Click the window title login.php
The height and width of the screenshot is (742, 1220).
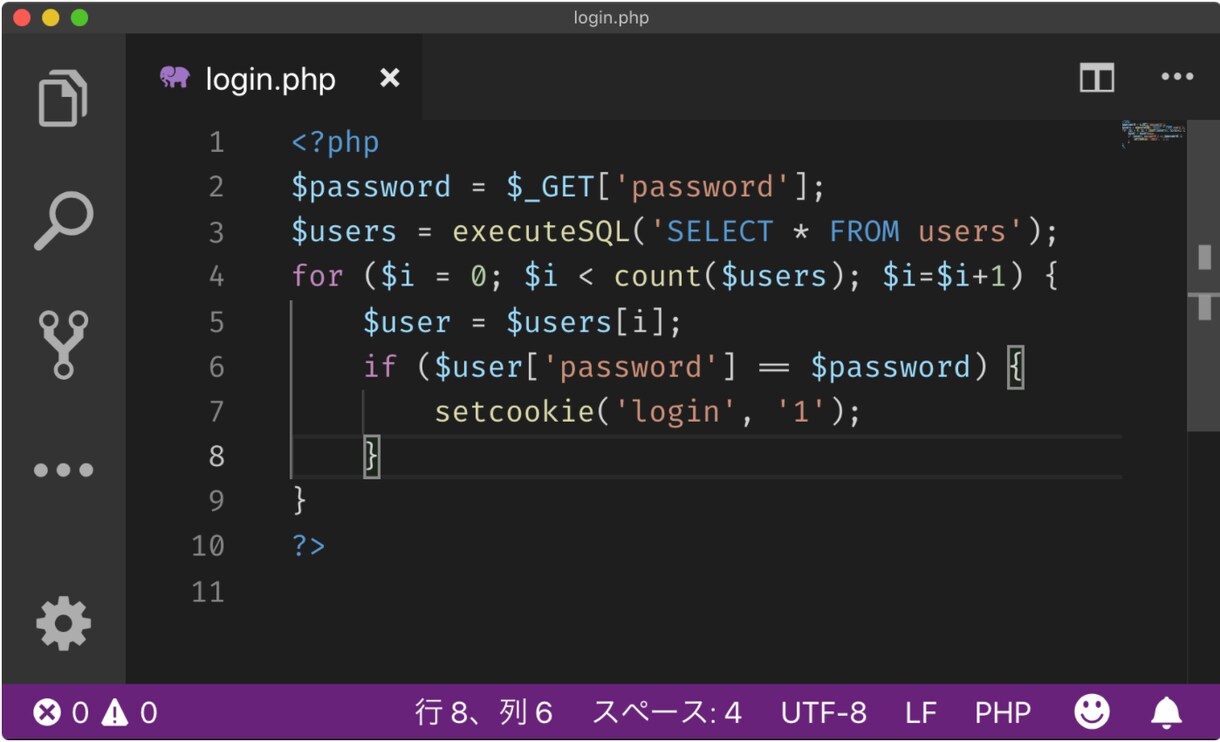610,18
